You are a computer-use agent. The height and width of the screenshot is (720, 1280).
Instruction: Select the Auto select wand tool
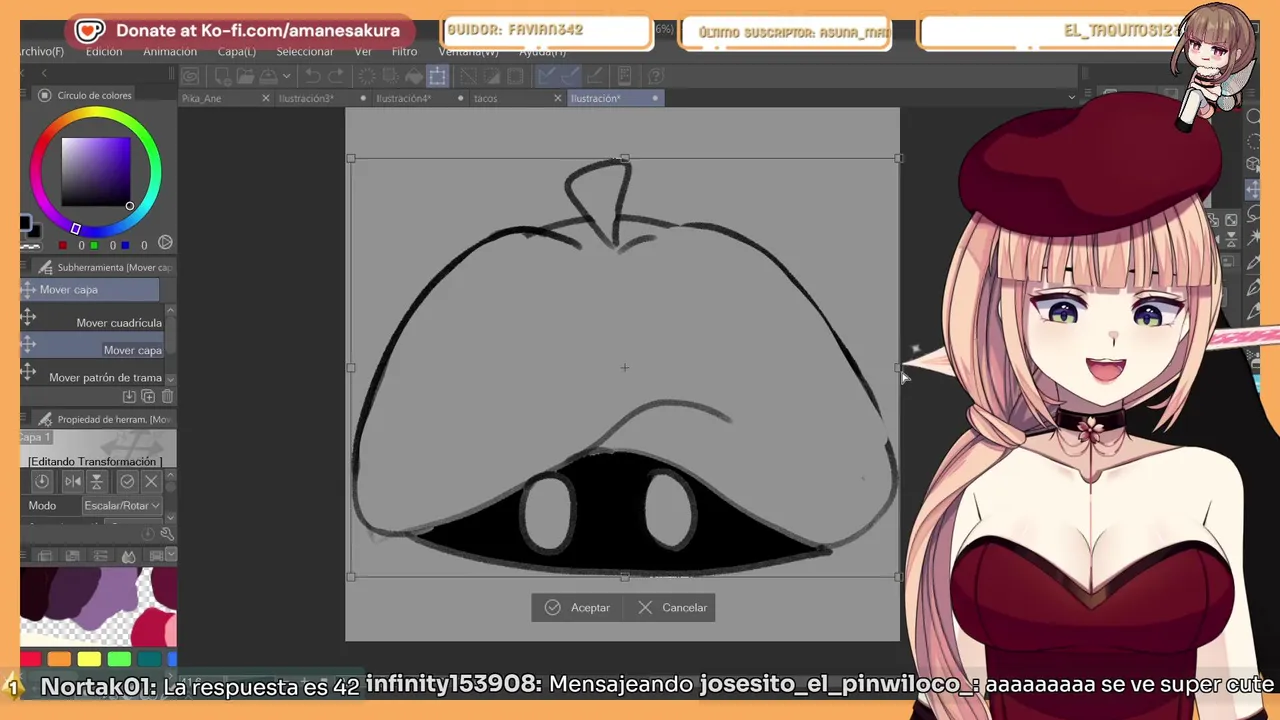(1253, 237)
